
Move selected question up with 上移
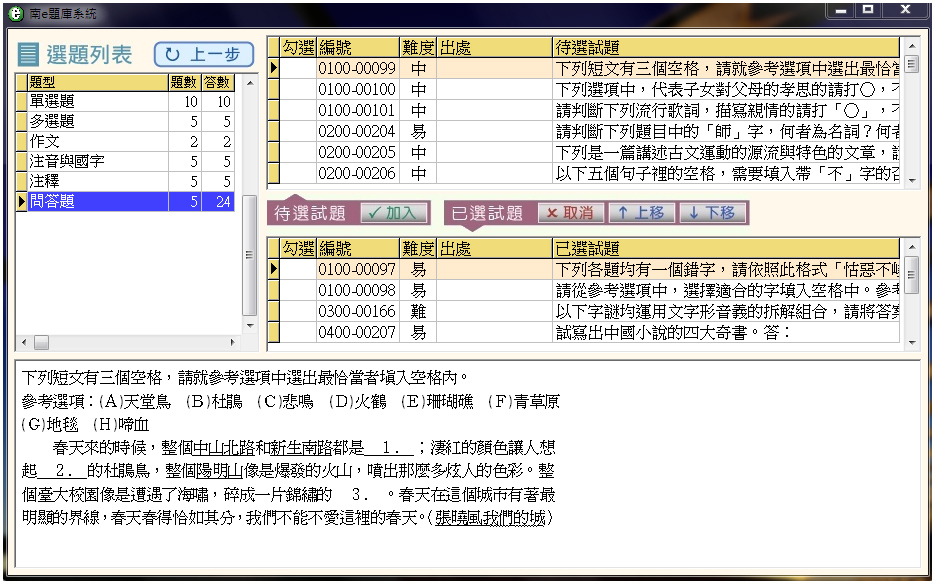tap(640, 213)
